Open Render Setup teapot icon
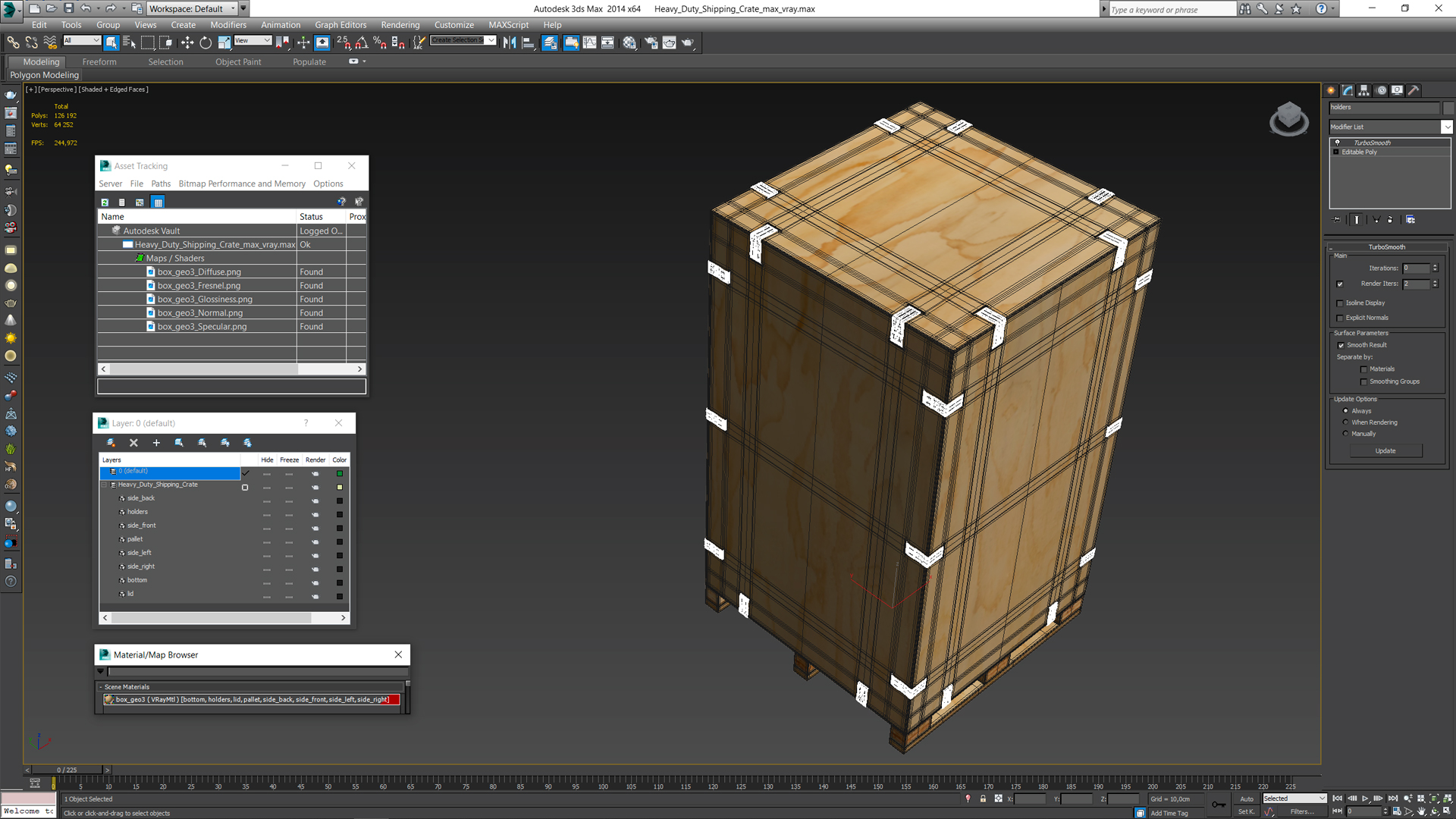1456x819 pixels. tap(651, 42)
